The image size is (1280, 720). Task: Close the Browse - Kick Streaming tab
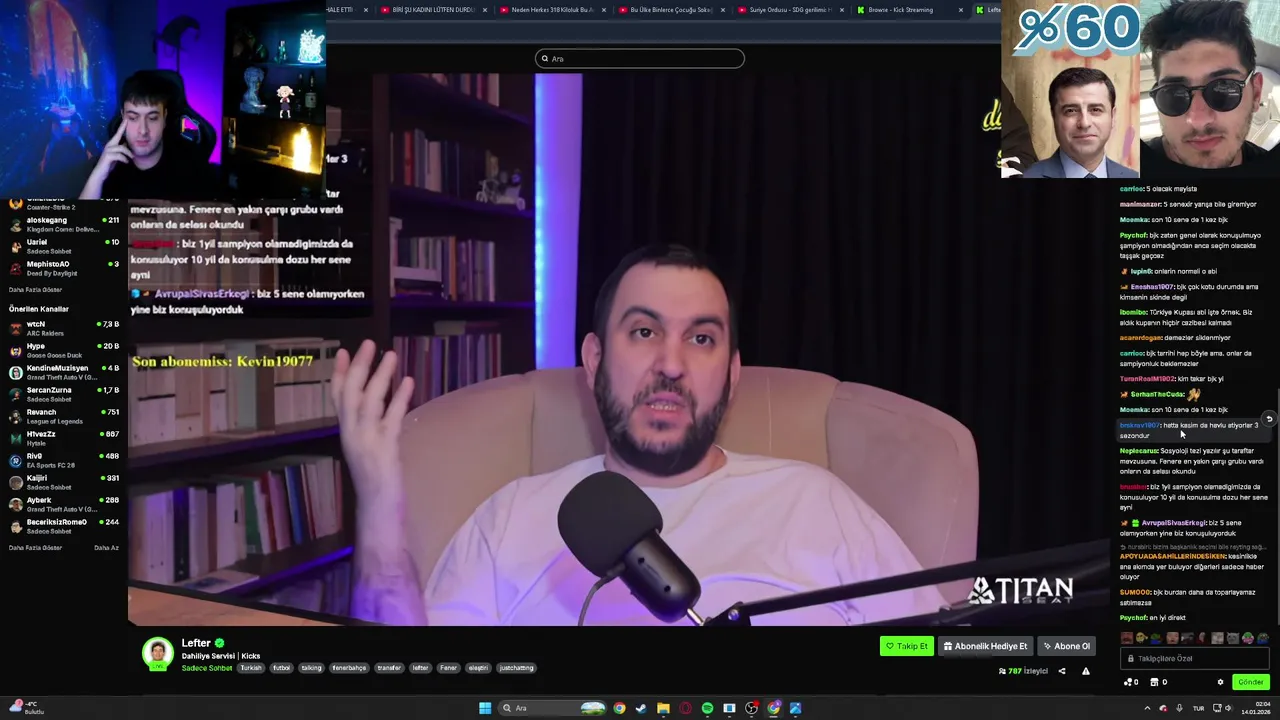960,10
